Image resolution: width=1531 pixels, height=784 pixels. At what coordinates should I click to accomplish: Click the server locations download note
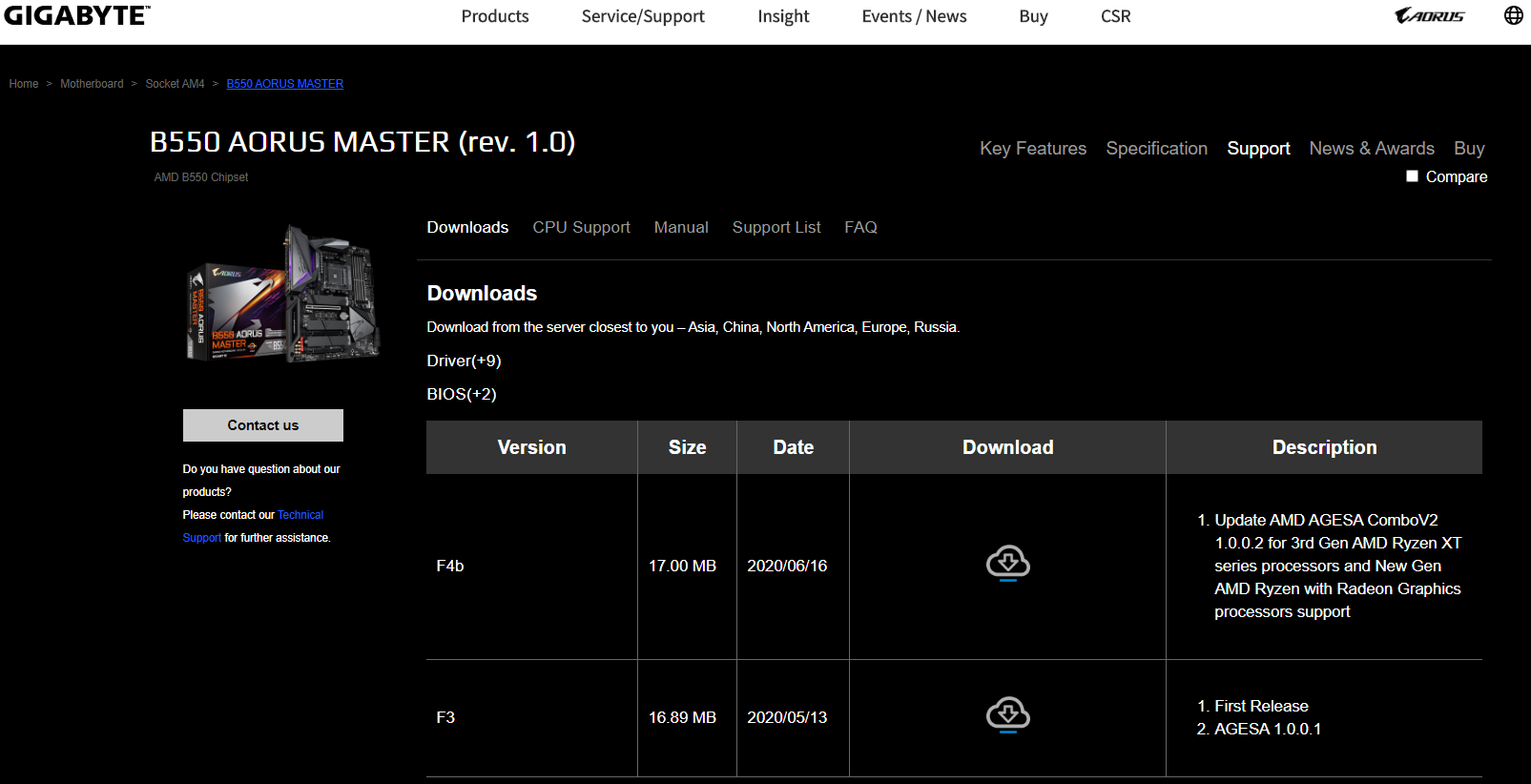[693, 327]
